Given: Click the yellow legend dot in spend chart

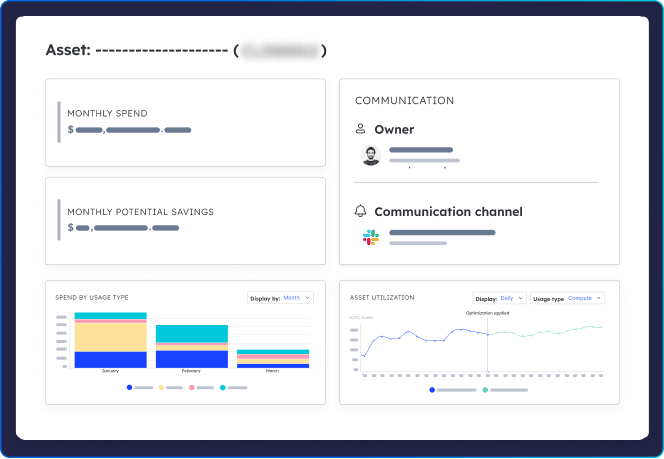Looking at the screenshot, I should tap(161, 387).
